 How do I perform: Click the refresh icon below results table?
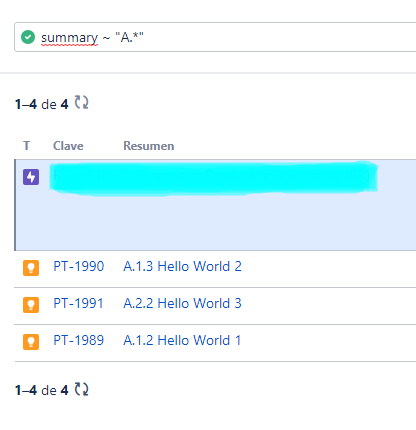[x=81, y=389]
